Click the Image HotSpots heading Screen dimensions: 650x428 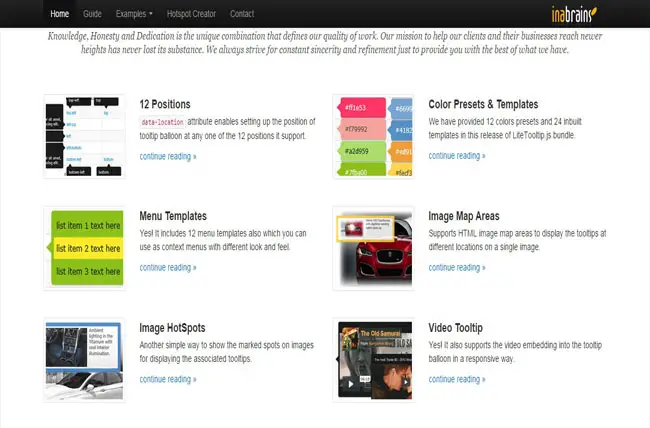click(x=172, y=328)
